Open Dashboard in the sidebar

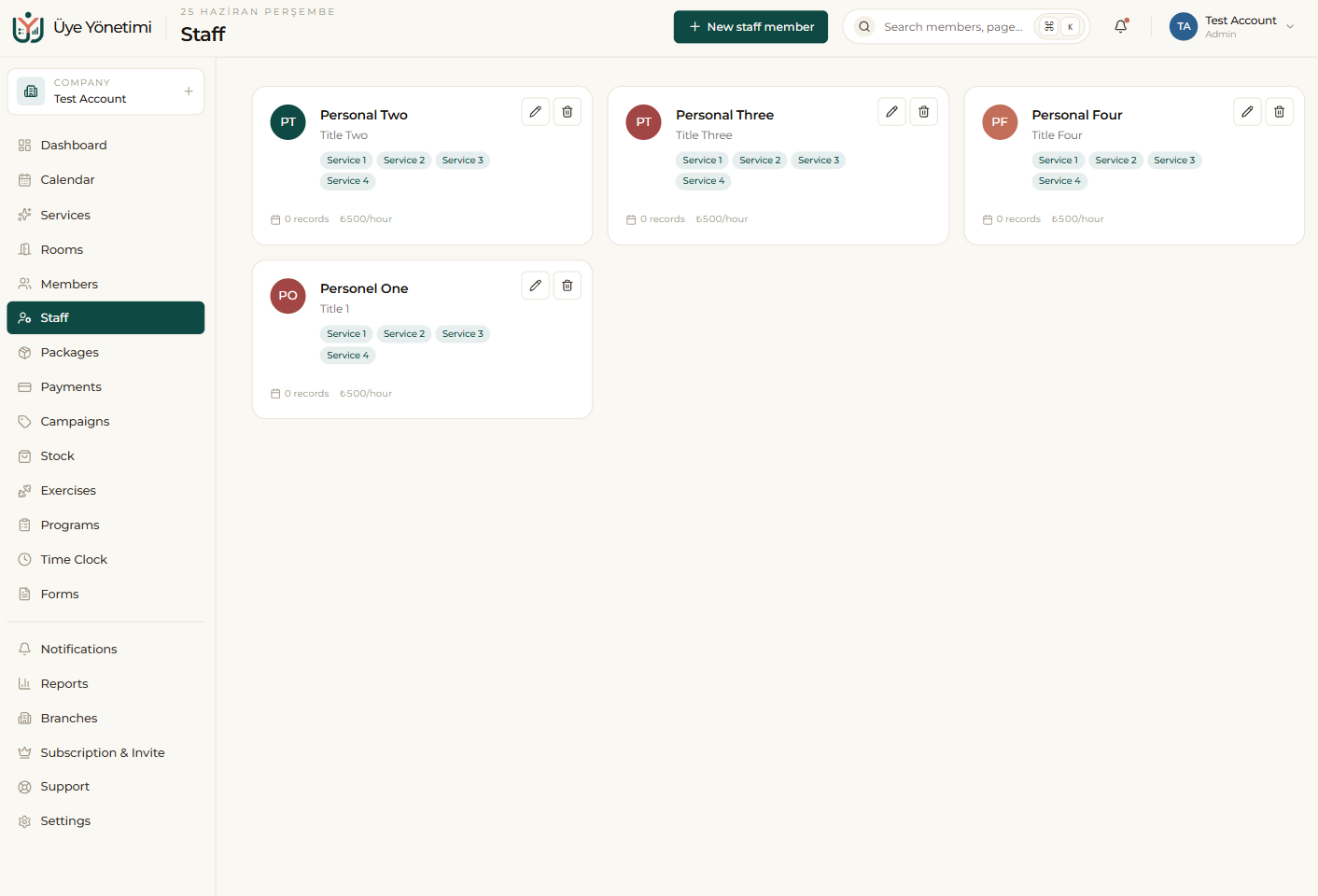105,146
